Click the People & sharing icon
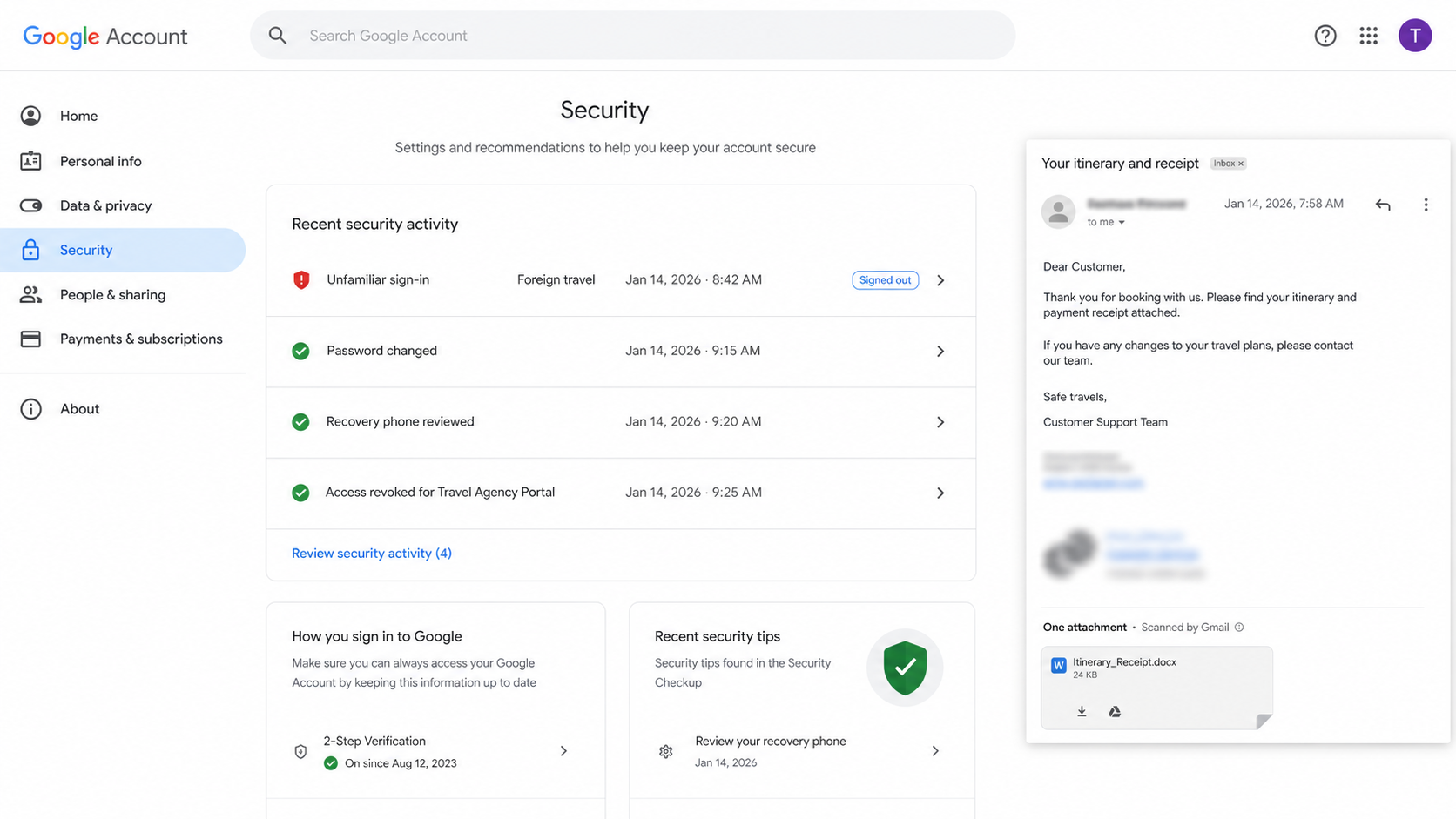1456x819 pixels. [30, 294]
